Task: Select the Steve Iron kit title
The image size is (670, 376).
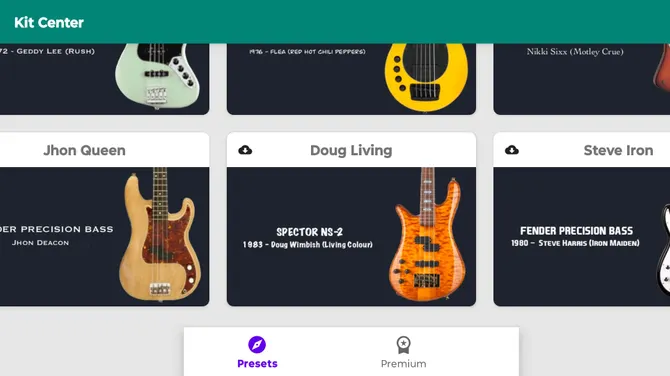Action: [618, 150]
